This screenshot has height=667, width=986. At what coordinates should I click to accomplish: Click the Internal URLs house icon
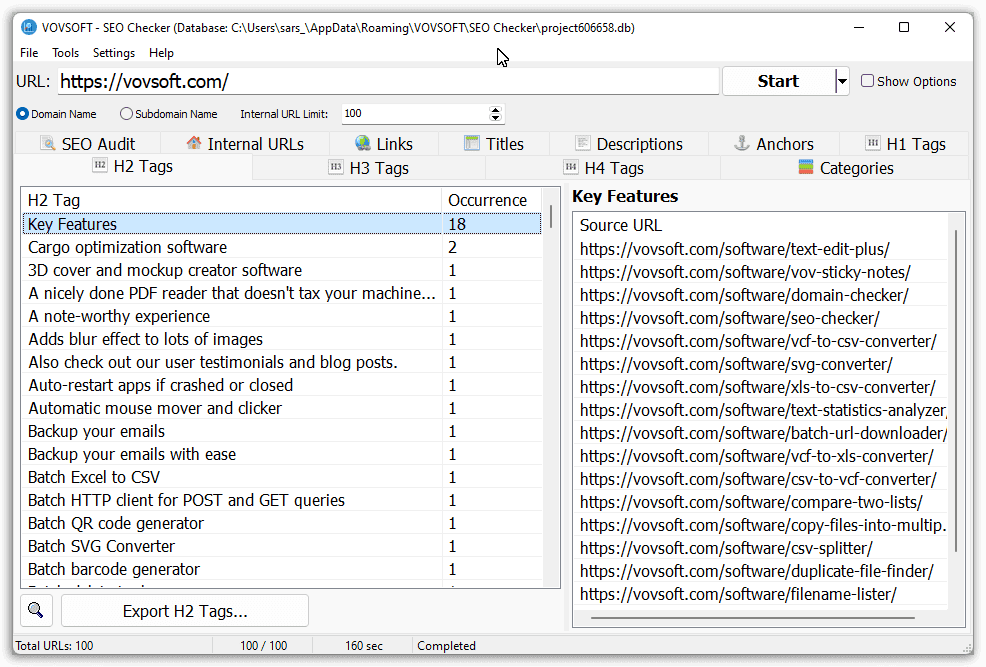pos(194,143)
